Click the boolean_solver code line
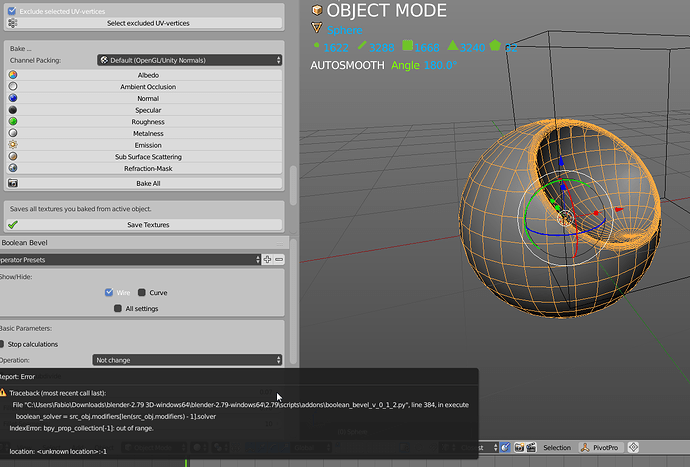This screenshot has width=690, height=467. (x=116, y=416)
